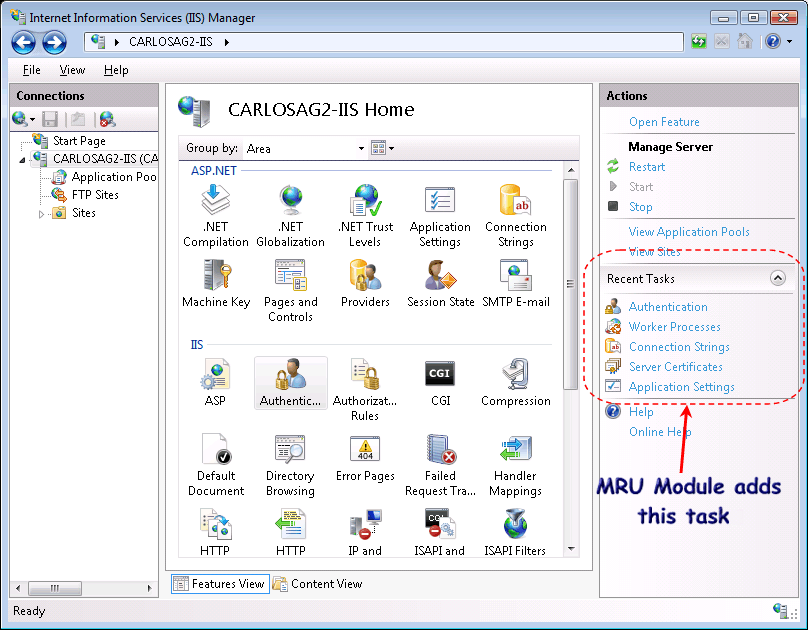This screenshot has height=630, width=808.
Task: Select Start Page in Connections tree
Action: tap(79, 141)
